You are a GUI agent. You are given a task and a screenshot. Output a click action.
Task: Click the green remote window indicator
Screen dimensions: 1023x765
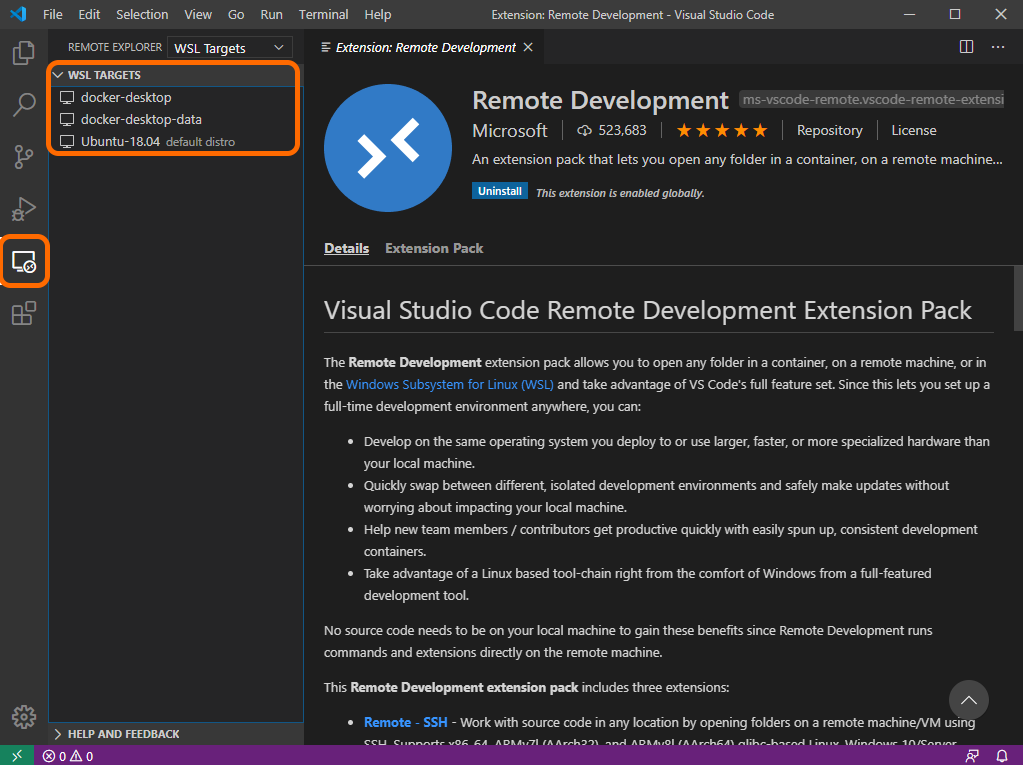pos(16,756)
